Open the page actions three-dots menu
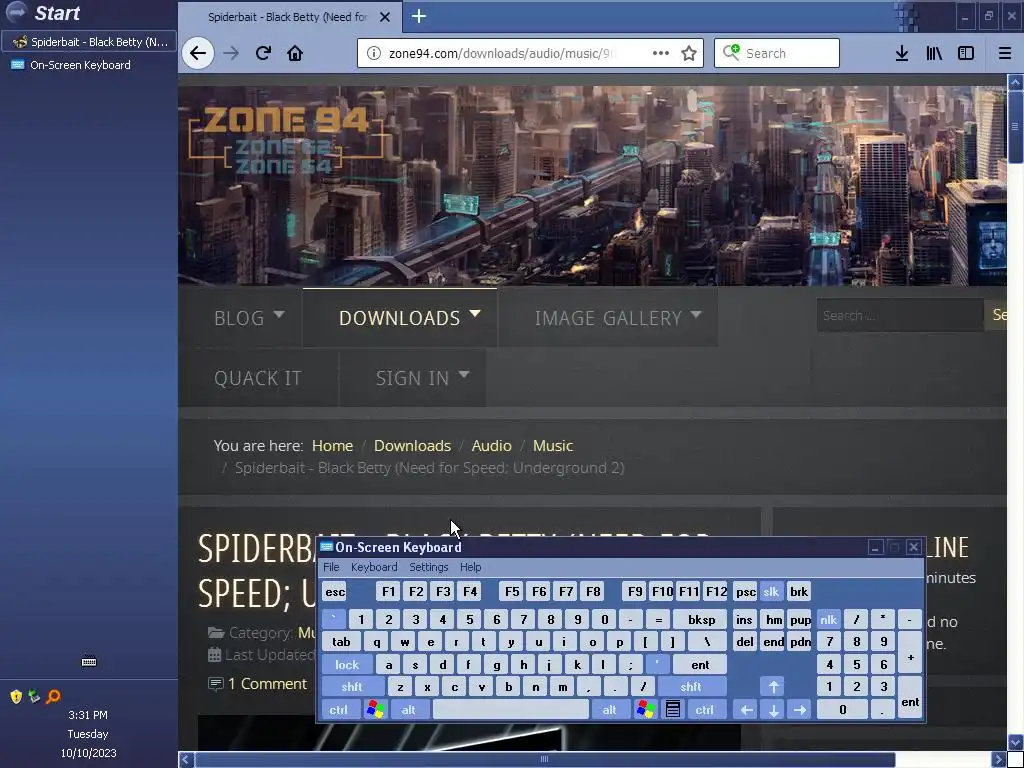The height and width of the screenshot is (768, 1024). 661,53
